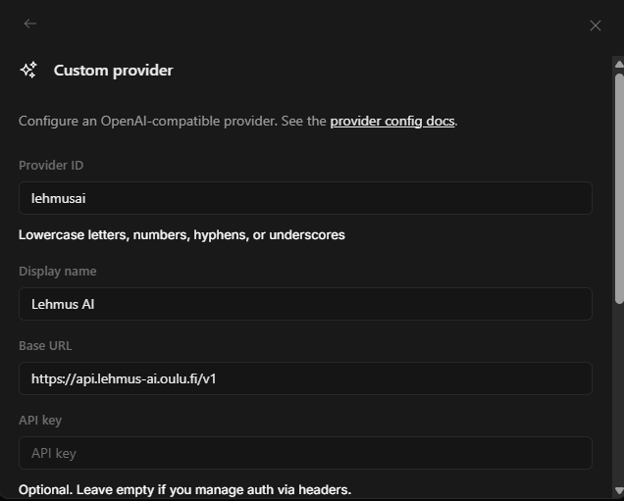The image size is (624, 501).
Task: Click the Display name label
Action: 57,271
